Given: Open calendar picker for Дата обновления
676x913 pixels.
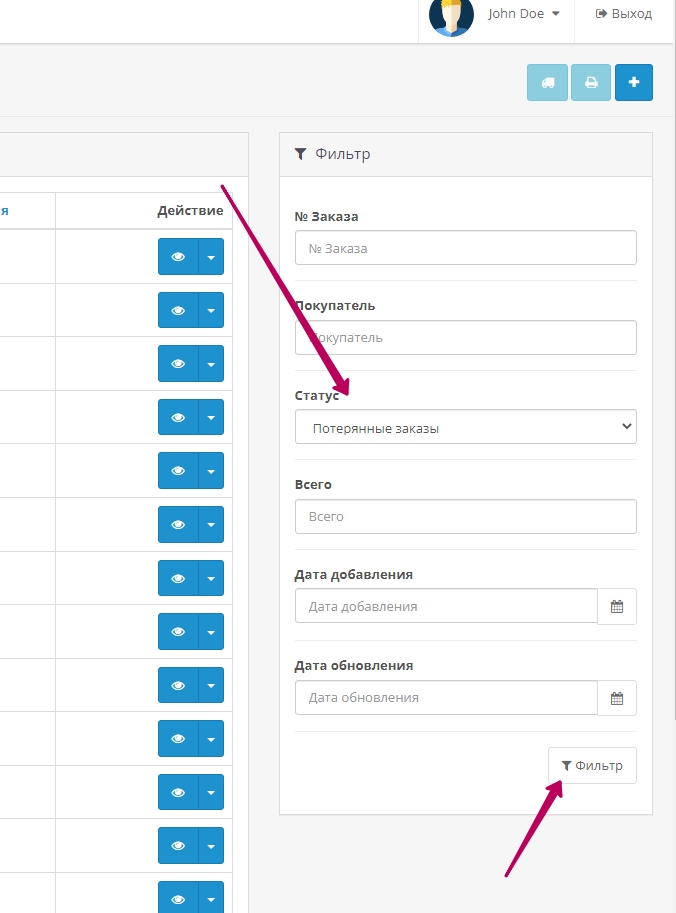Looking at the screenshot, I should coord(617,697).
